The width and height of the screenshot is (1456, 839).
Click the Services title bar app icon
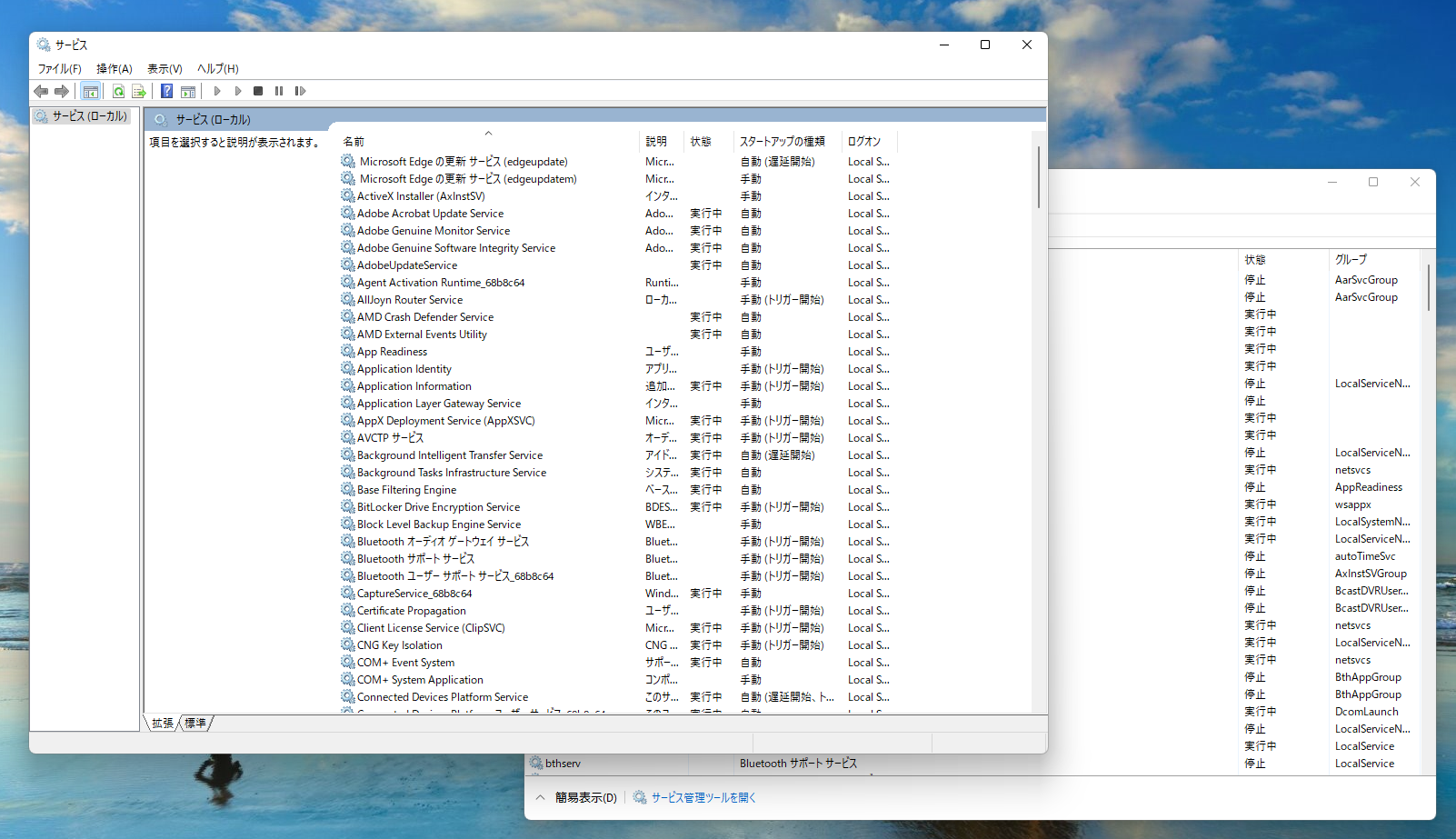44,45
